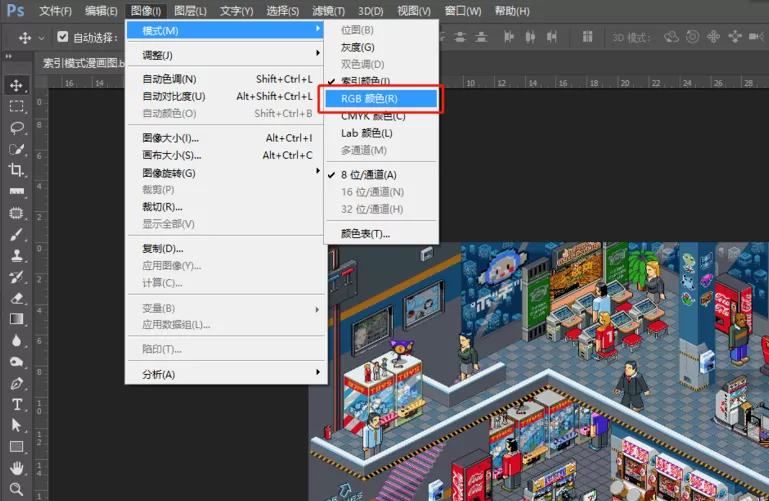Screen dimensions: 769x501
Task: Activate the Crop tool
Action: (x=16, y=170)
